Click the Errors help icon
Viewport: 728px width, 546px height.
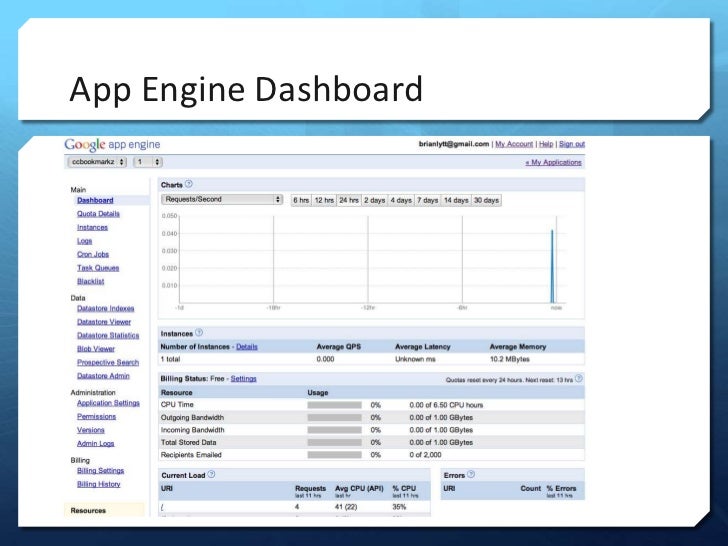click(471, 474)
